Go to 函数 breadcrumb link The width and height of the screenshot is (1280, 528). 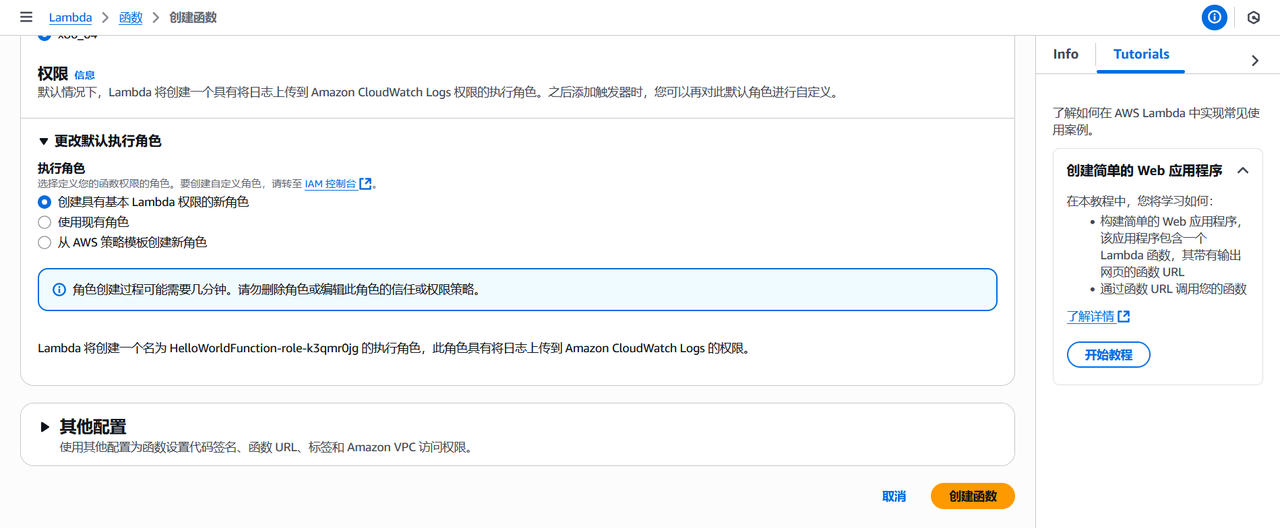pyautogui.click(x=130, y=17)
